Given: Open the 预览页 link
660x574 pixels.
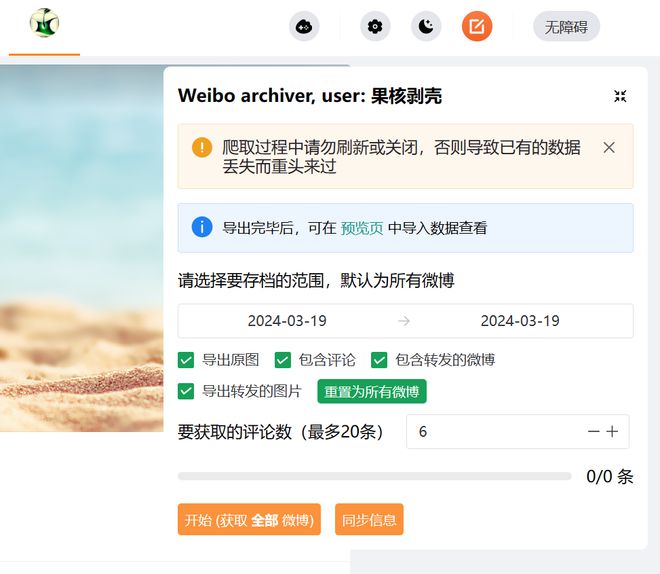Looking at the screenshot, I should pyautogui.click(x=362, y=228).
